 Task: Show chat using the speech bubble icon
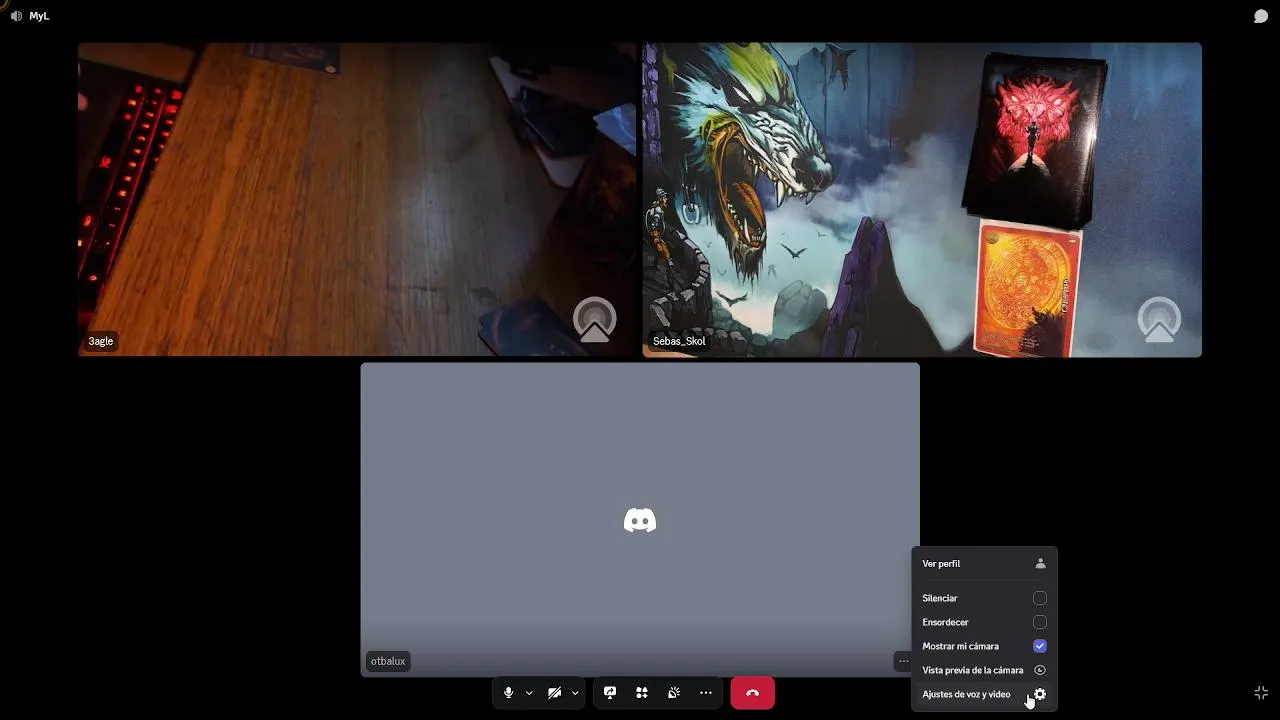1261,16
